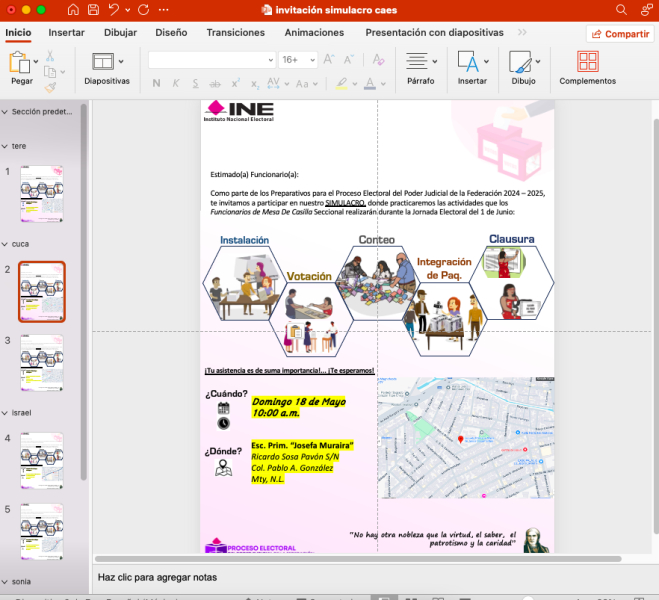This screenshot has width=659, height=600.
Task: Click the Home icon in title bar
Action: pos(73,9)
